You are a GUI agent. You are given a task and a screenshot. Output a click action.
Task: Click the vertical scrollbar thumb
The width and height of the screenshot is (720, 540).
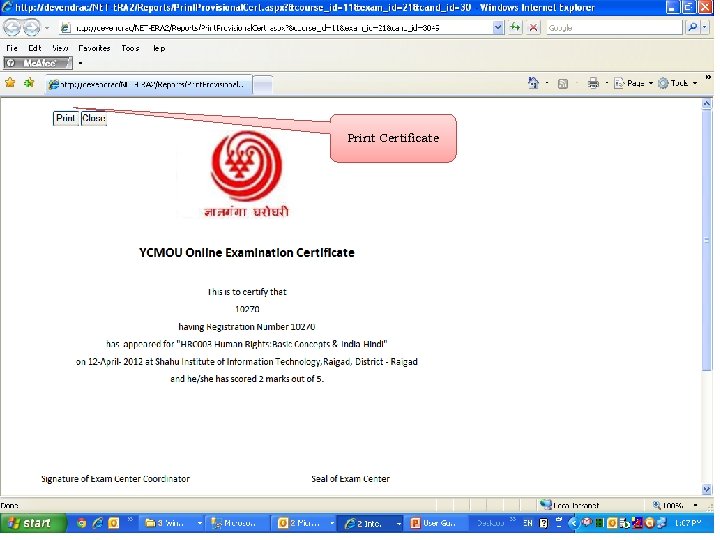click(707, 240)
